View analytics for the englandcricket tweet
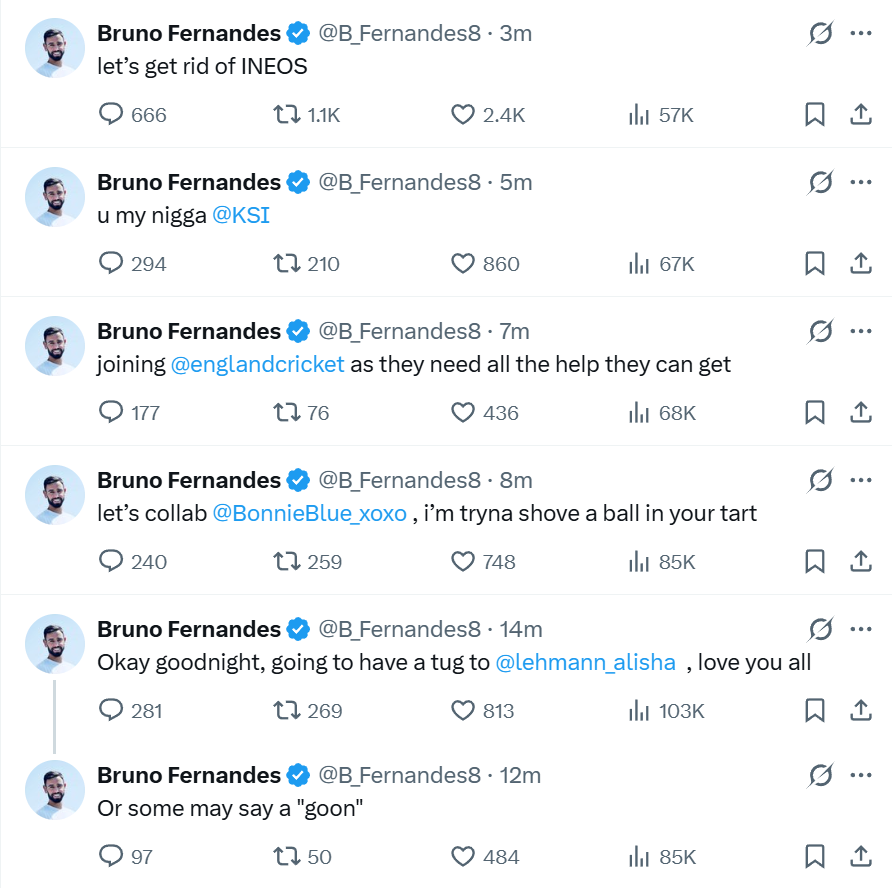This screenshot has height=888, width=892. (639, 413)
